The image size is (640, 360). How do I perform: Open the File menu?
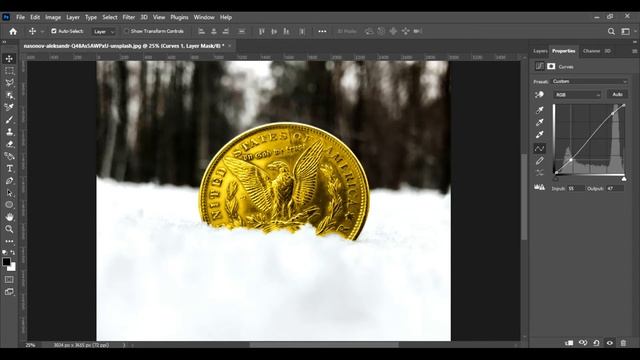pos(20,17)
